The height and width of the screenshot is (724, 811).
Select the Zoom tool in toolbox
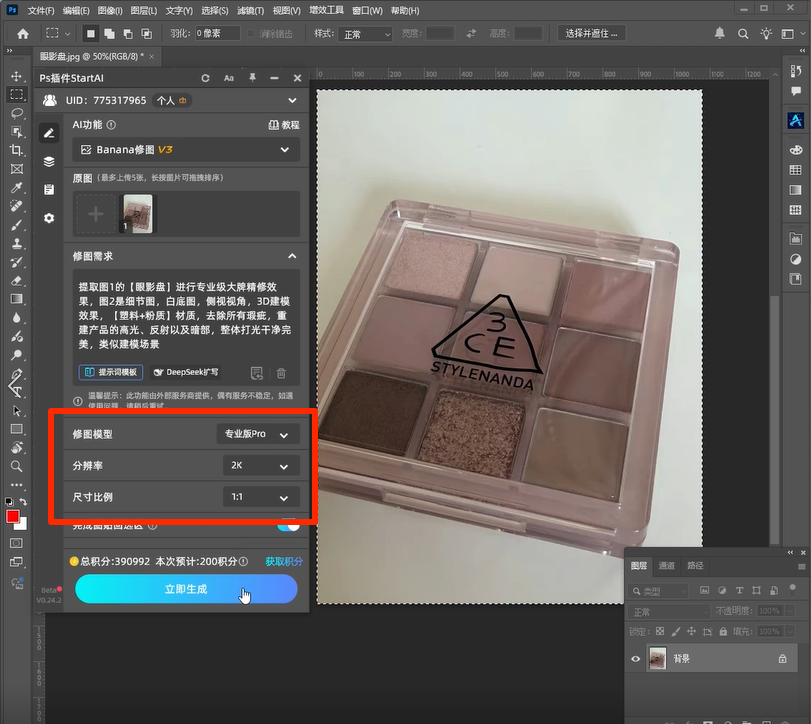[17, 466]
